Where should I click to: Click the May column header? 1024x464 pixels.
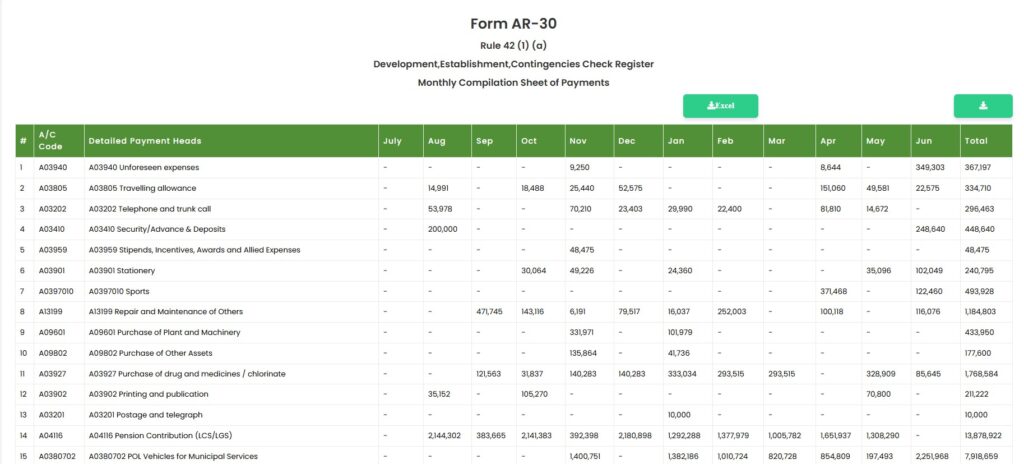tap(886, 141)
